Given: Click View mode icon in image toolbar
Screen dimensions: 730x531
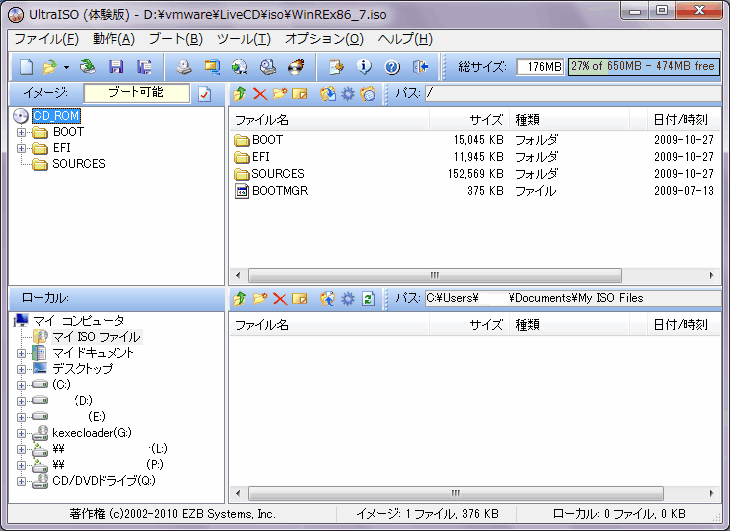Looking at the screenshot, I should click(x=368, y=94).
